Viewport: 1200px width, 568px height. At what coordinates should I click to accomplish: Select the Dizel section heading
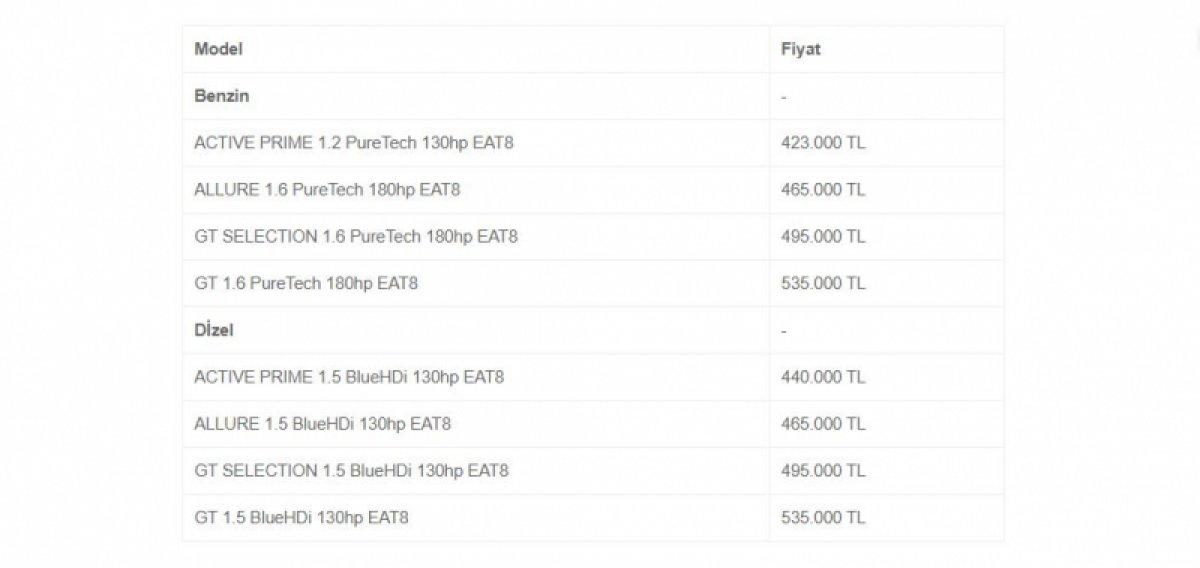(x=214, y=330)
